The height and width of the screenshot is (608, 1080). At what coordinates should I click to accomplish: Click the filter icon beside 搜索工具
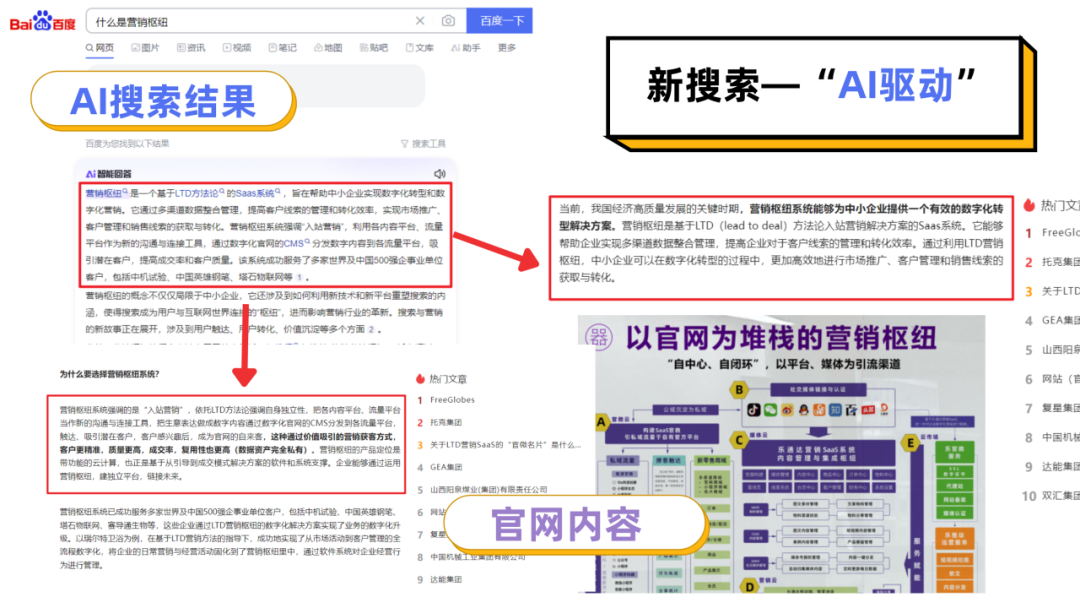coord(404,144)
